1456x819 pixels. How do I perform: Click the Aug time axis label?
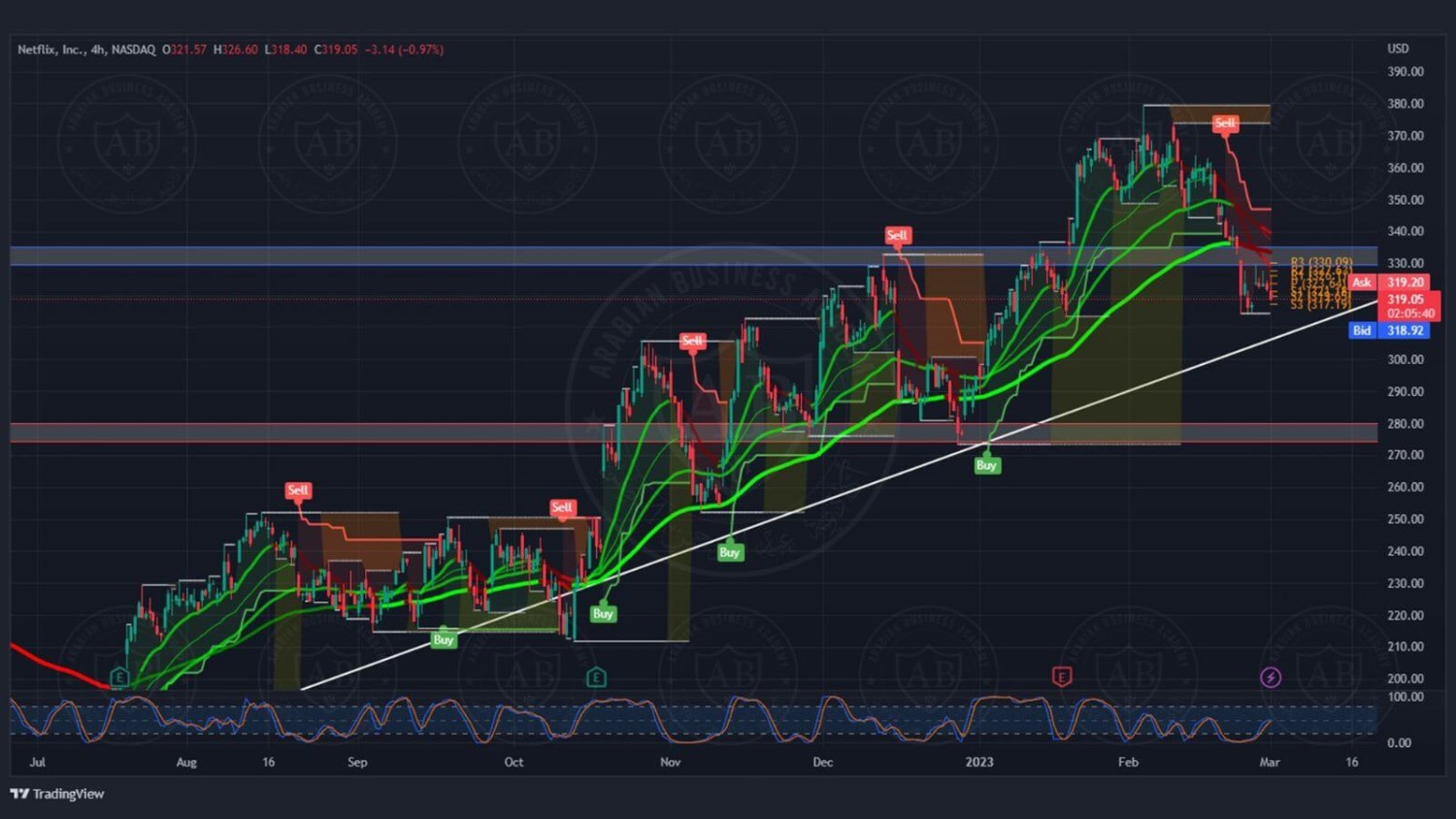tap(186, 762)
